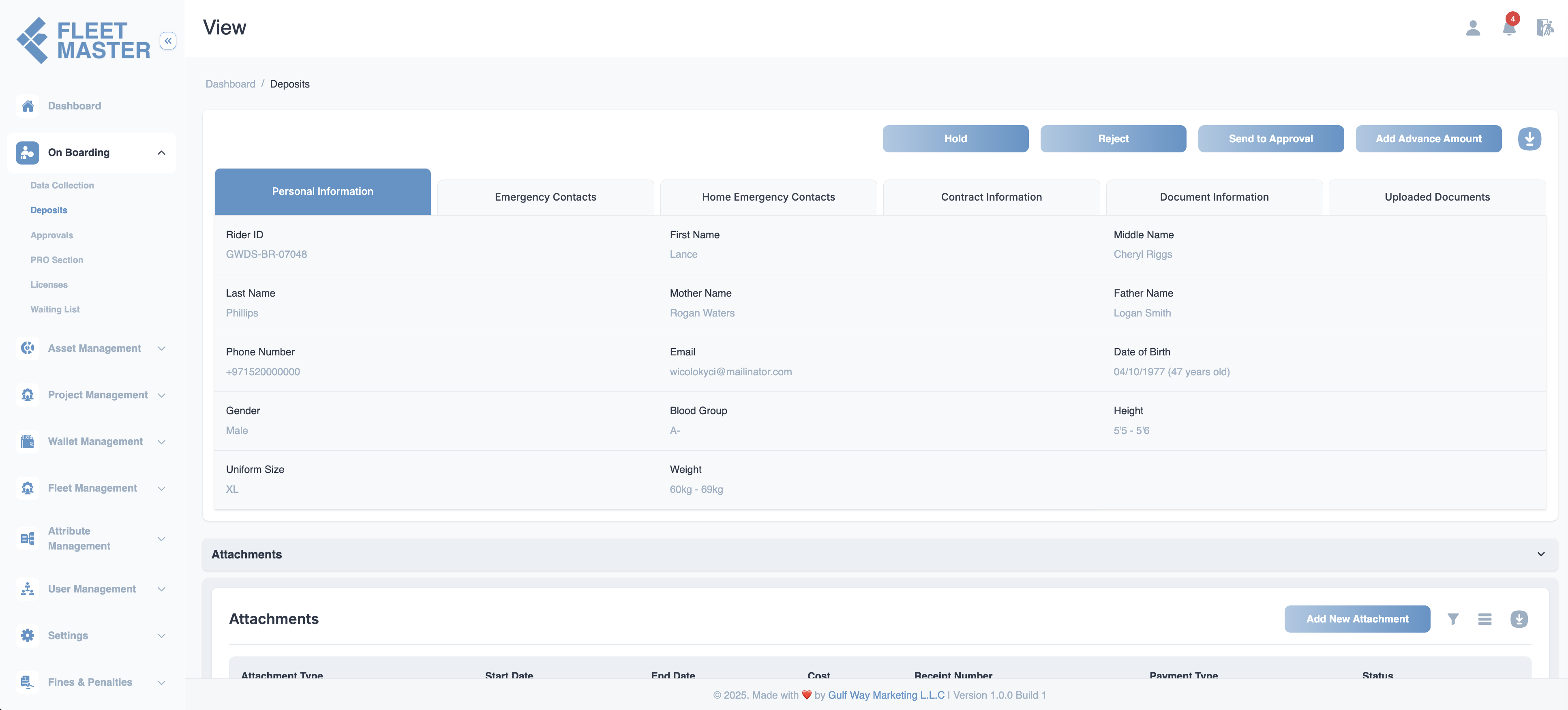Click the Reject button
Screen dimensions: 1568x710
[x=1113, y=139]
